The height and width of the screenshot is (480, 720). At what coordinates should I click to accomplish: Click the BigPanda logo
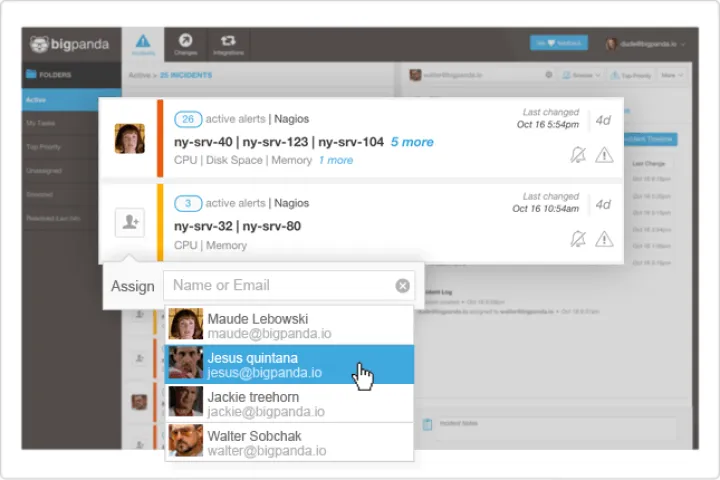[x=70, y=45]
